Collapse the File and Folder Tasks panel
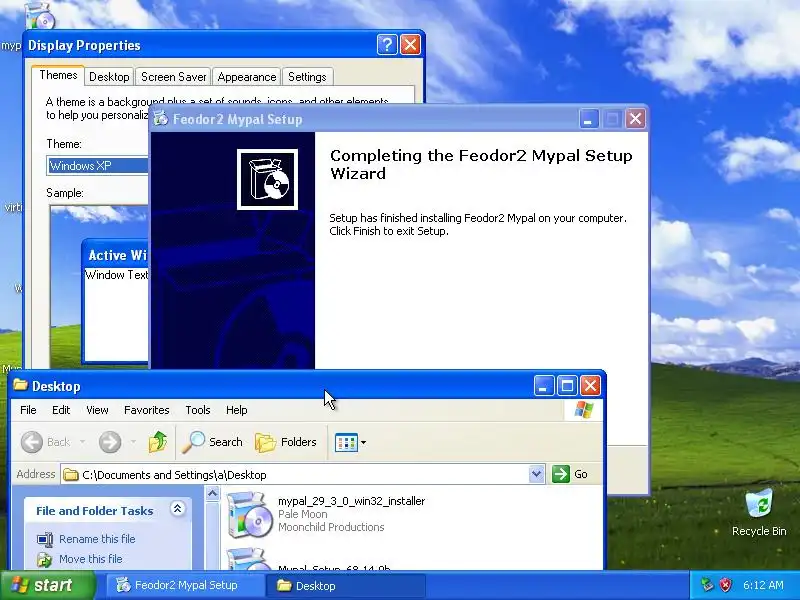800x600 pixels. 177,509
